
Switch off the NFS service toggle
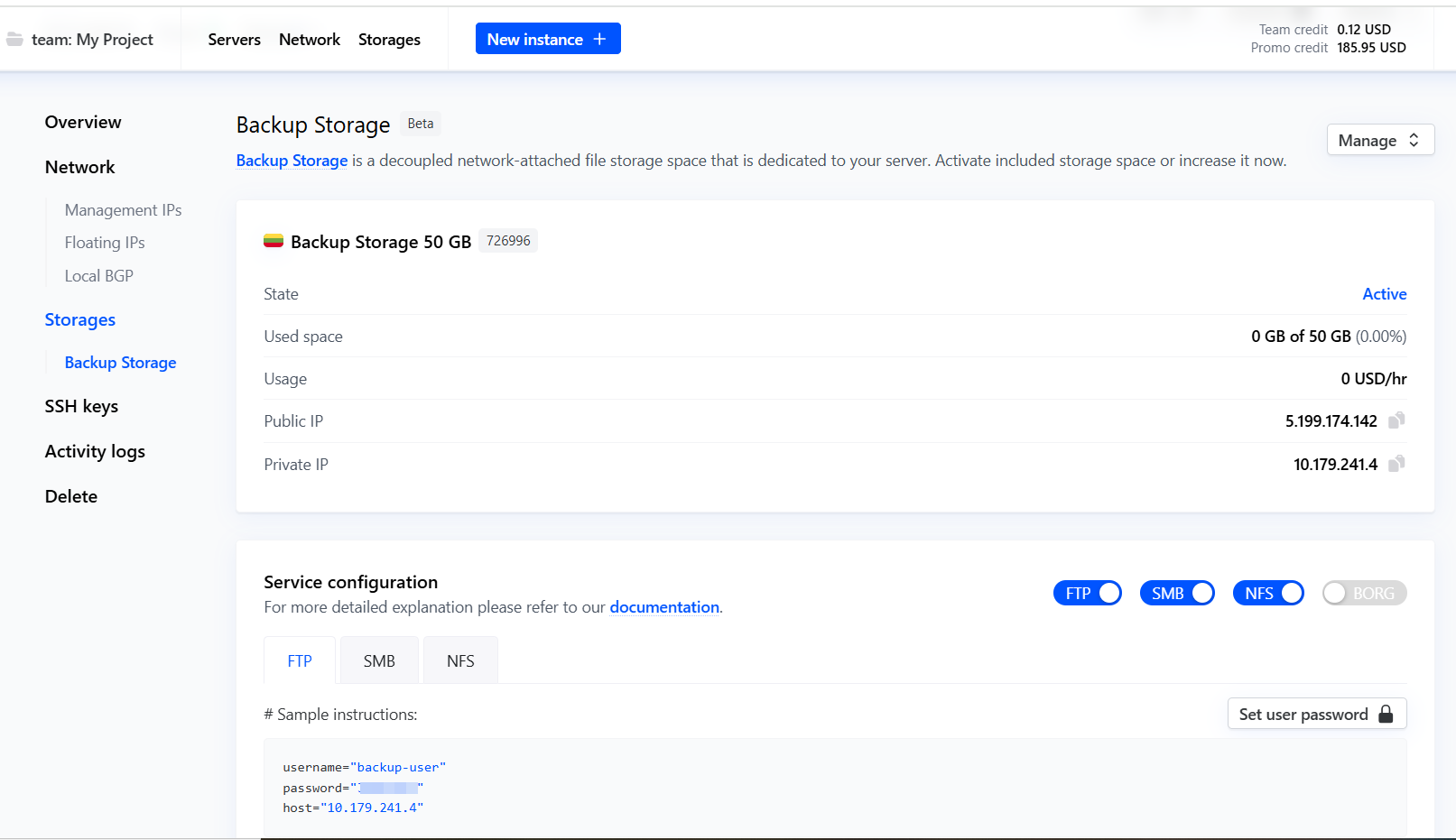1268,593
